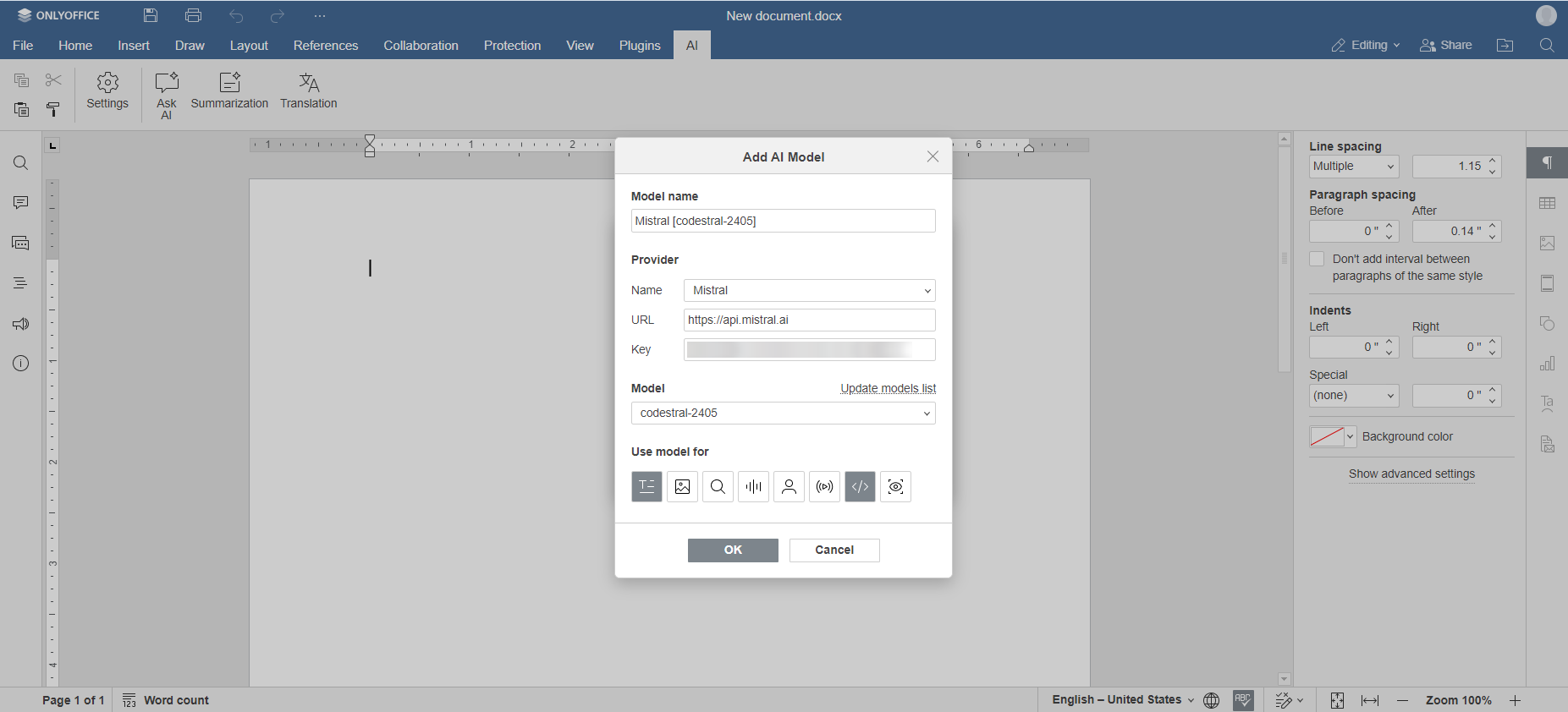Toggle the Image capability for model

[682, 487]
